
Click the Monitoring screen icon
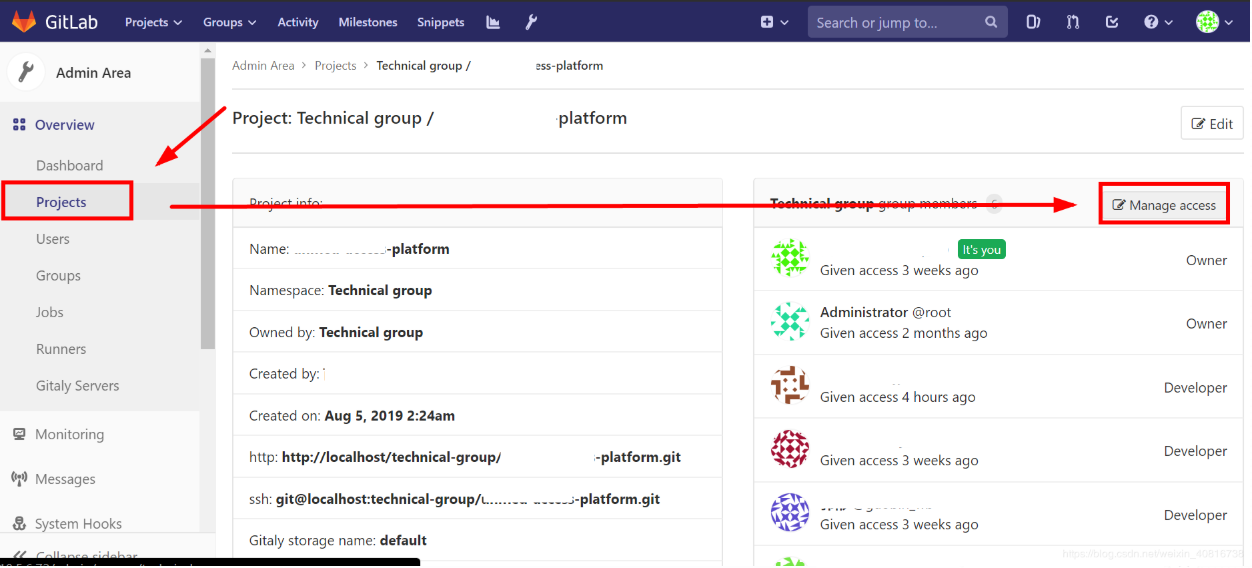pyautogui.click(x=18, y=434)
